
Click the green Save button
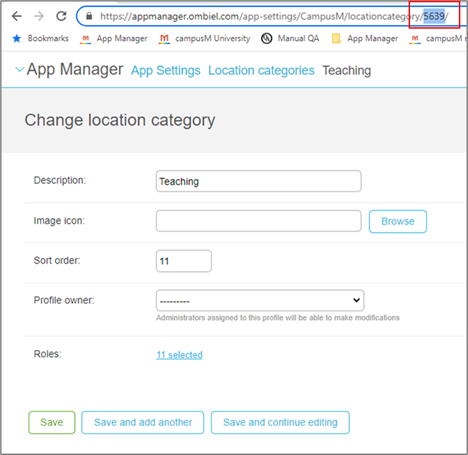click(52, 422)
